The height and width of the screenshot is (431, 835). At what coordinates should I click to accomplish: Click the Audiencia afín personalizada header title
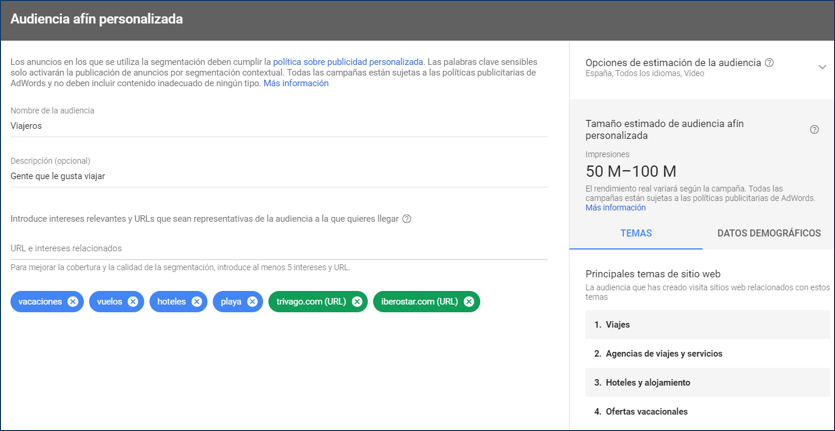pos(96,19)
